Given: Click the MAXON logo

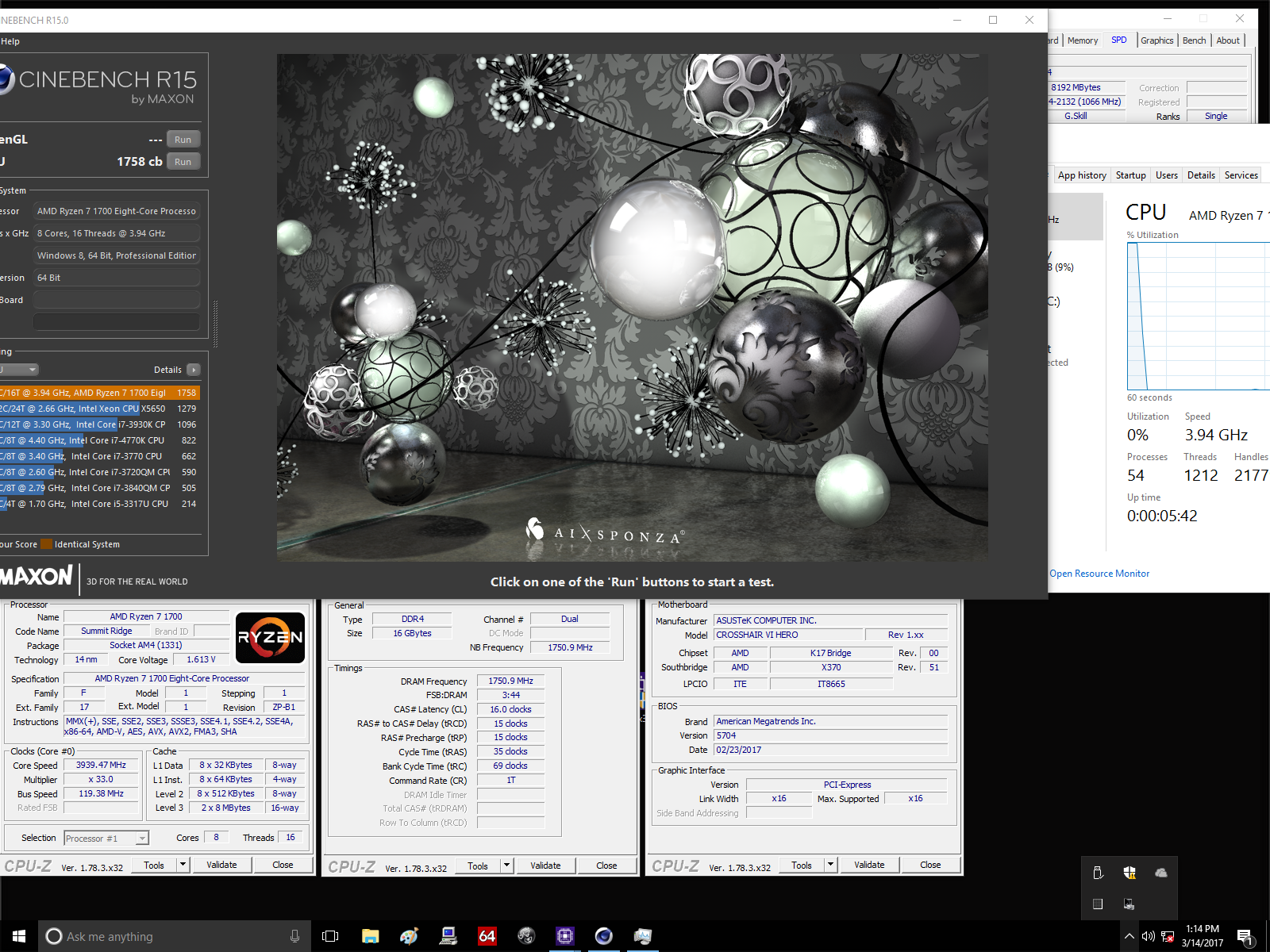Looking at the screenshot, I should pyautogui.click(x=37, y=577).
